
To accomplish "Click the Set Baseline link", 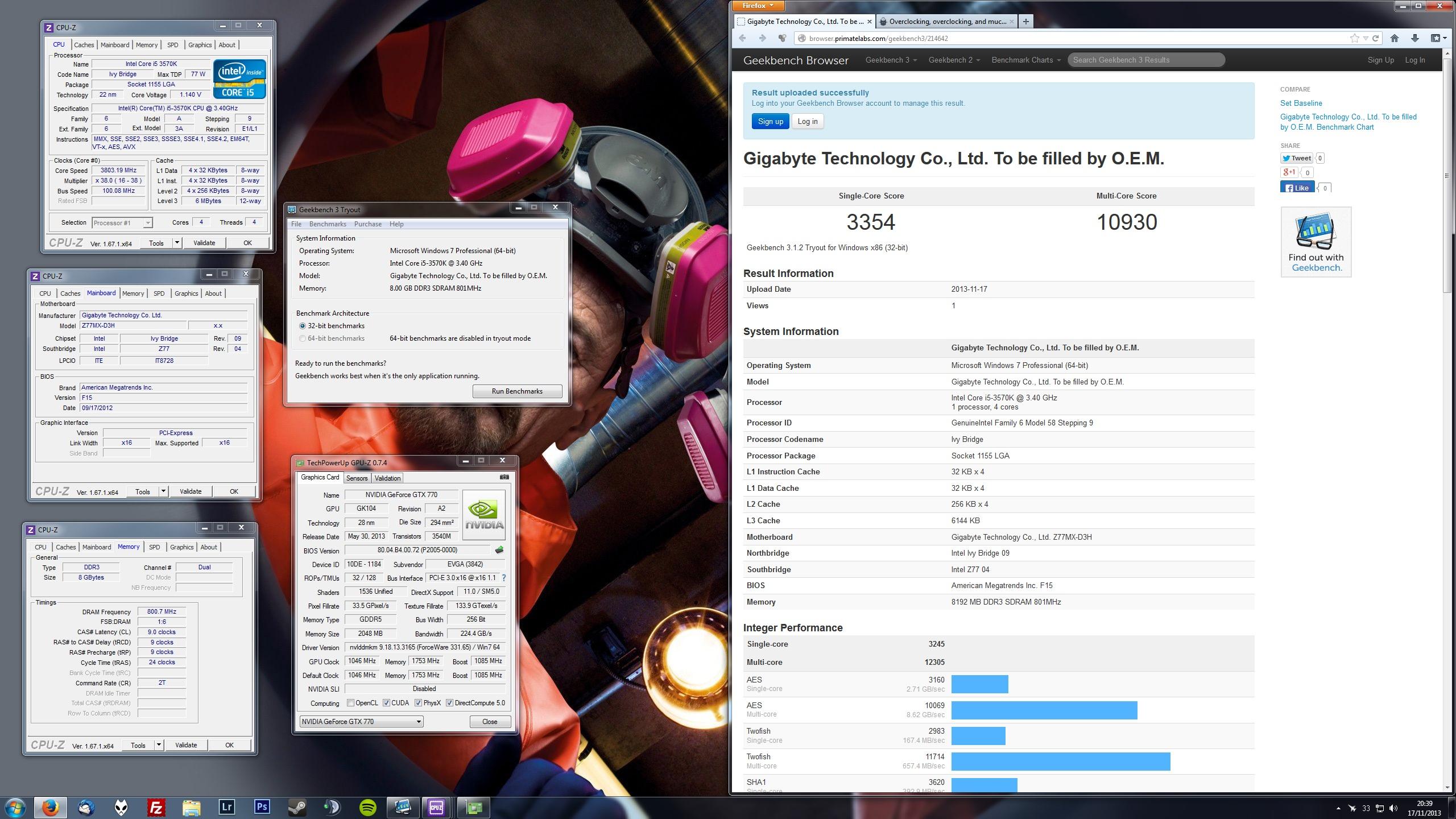I will tap(1301, 103).
